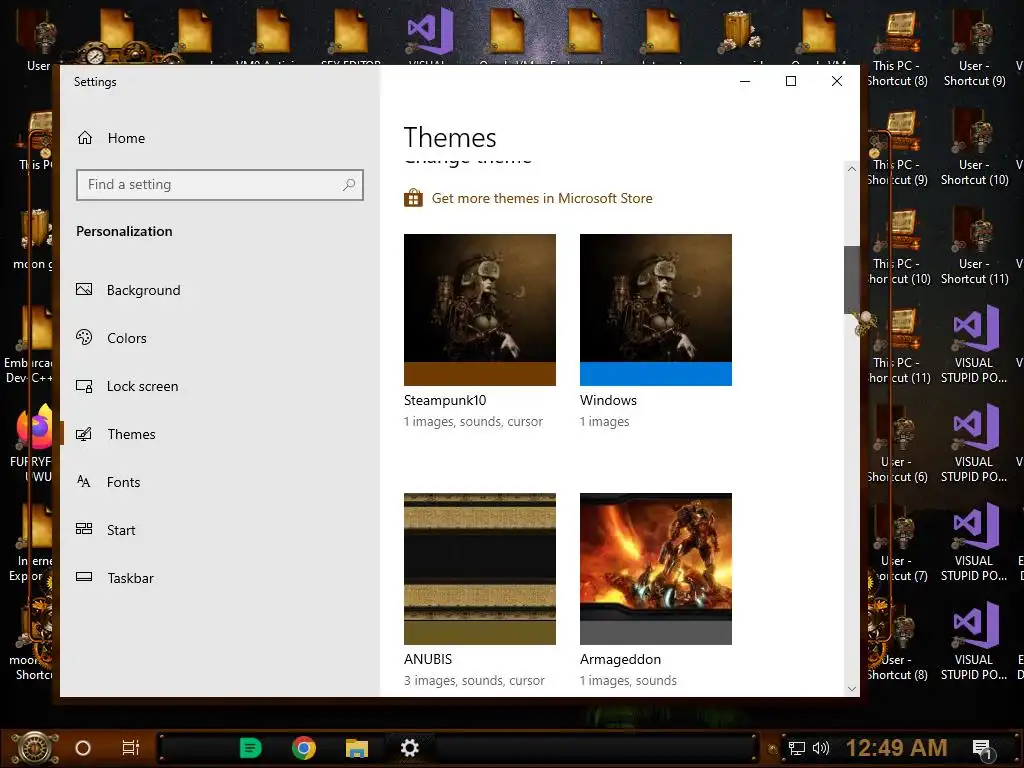The image size is (1024, 768).
Task: Select This PC - Shortcut (8) desktop icon
Action: coord(900,48)
